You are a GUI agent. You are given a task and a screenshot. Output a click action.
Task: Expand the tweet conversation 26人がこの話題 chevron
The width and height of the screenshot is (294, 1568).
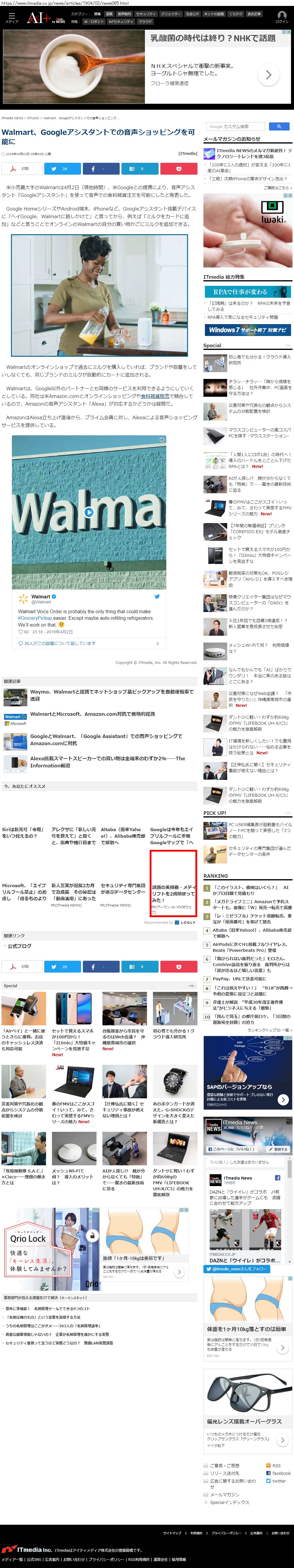157,643
